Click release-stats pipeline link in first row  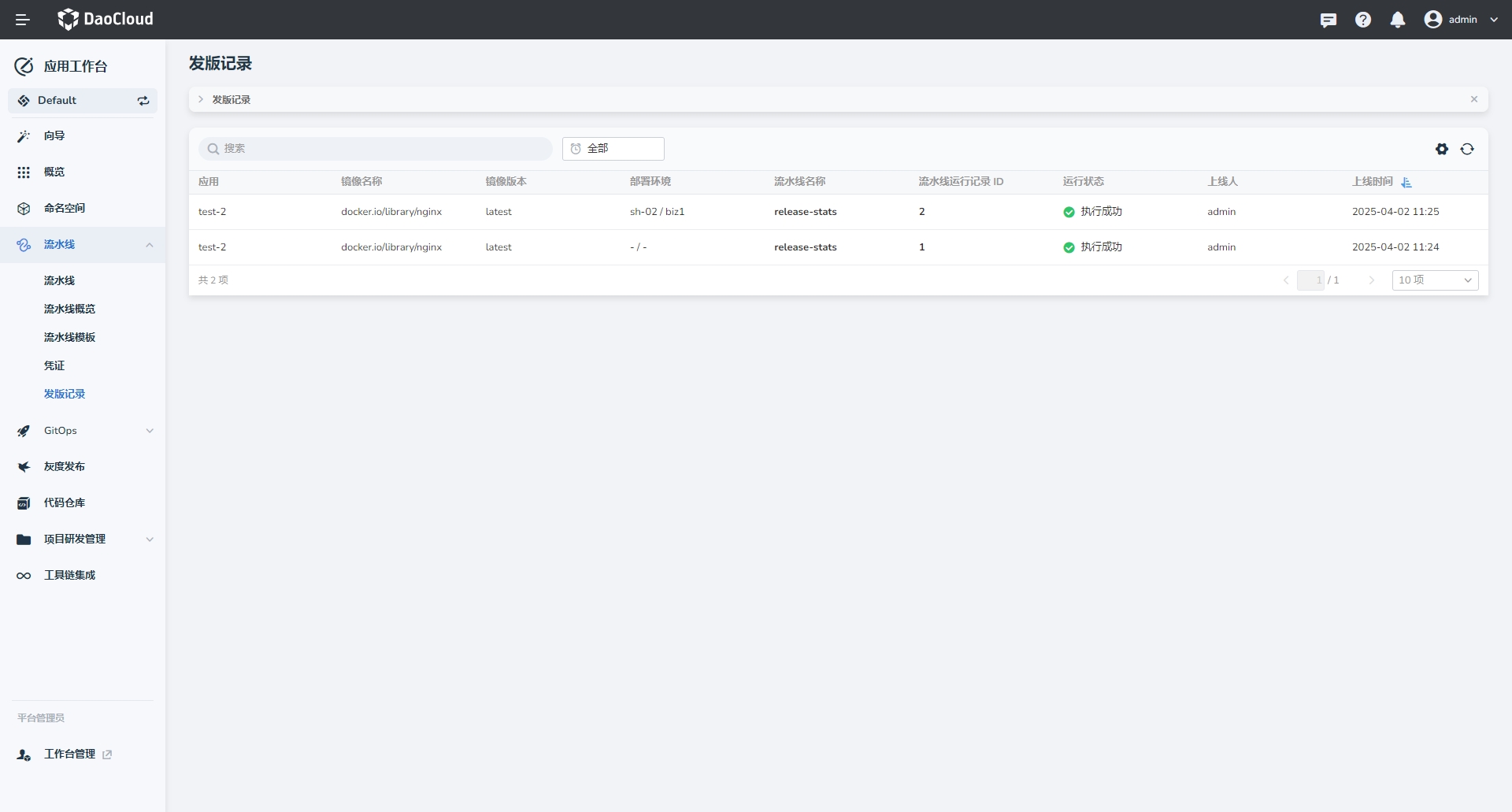tap(805, 212)
